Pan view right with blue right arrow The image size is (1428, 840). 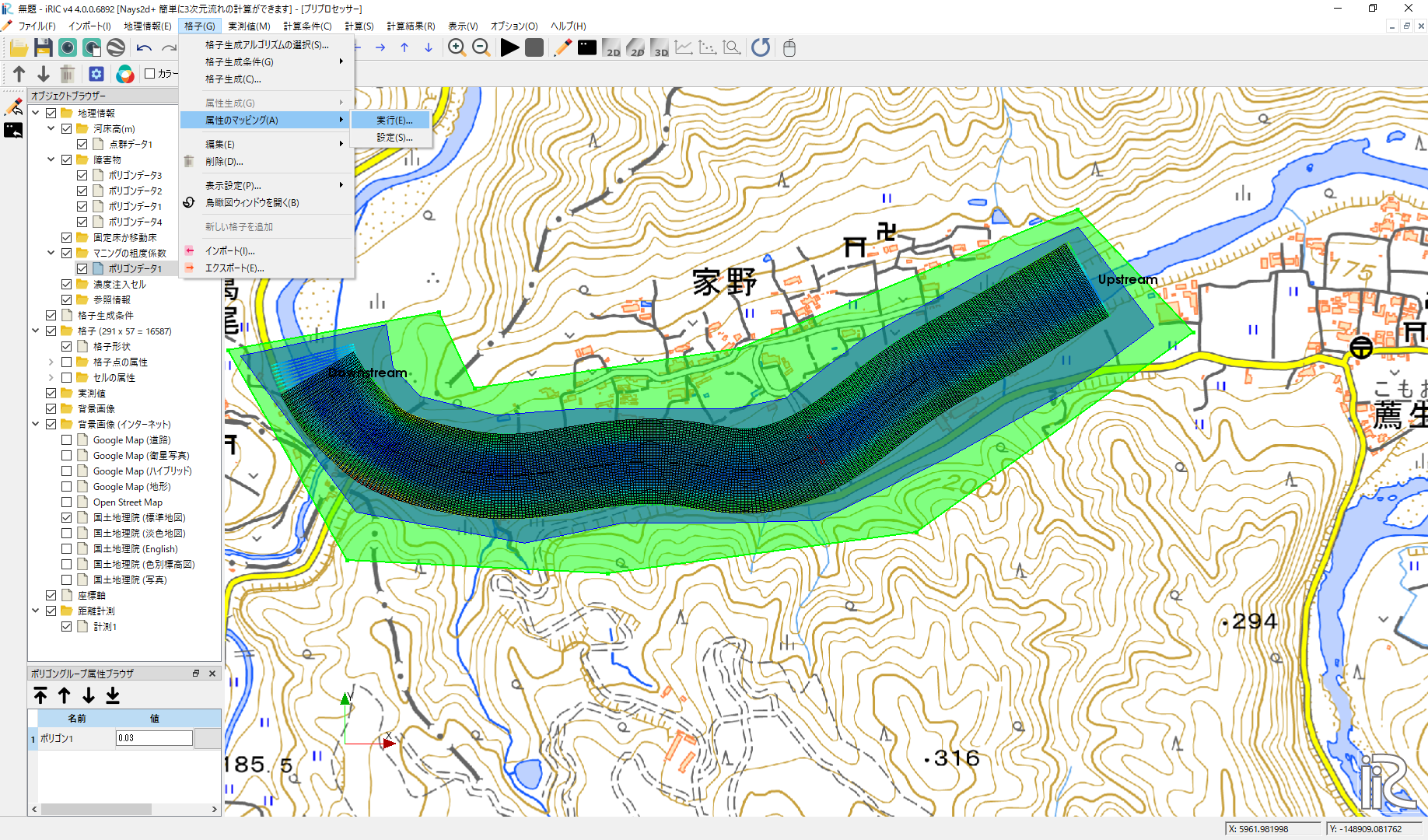380,48
